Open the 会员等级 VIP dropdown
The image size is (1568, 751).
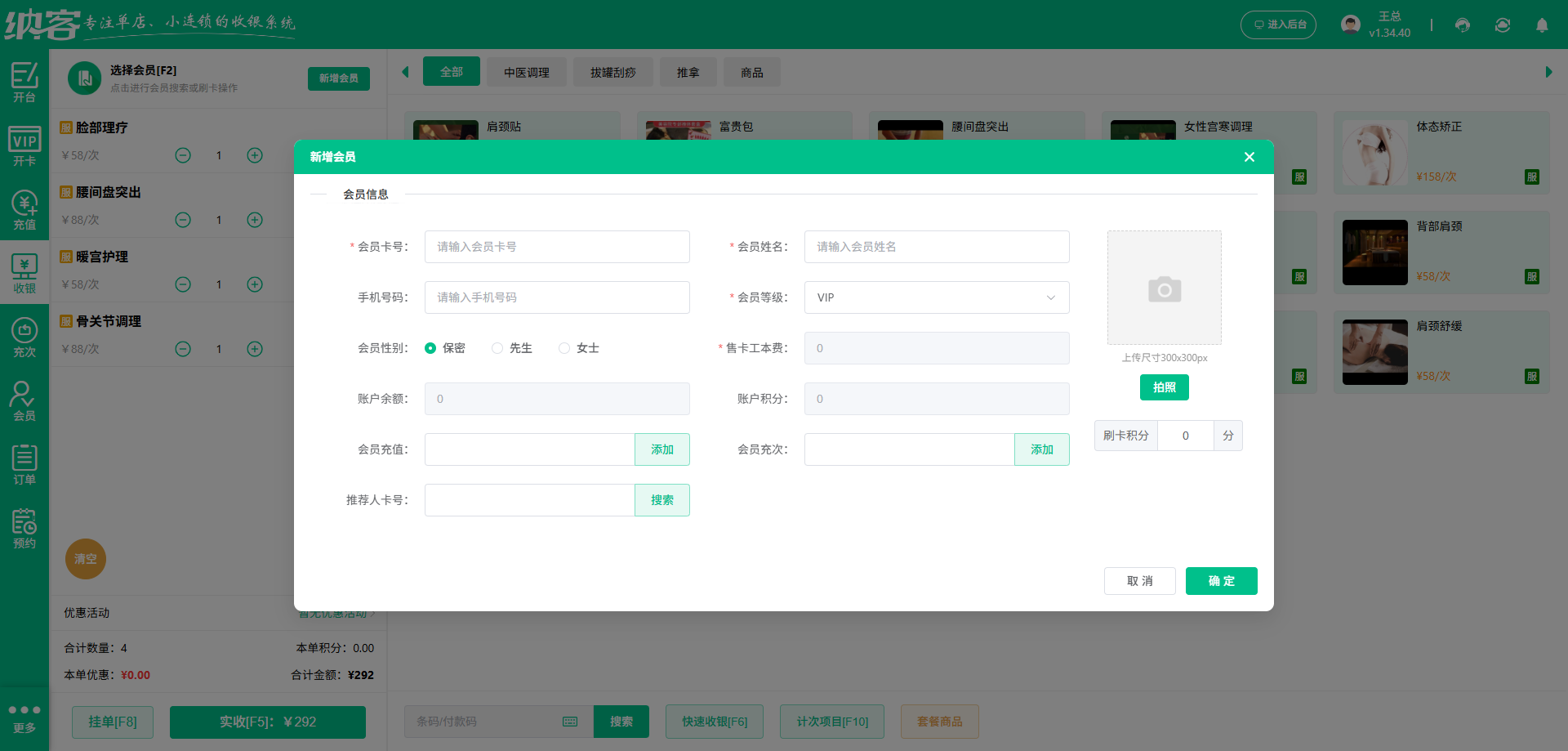[936, 297]
